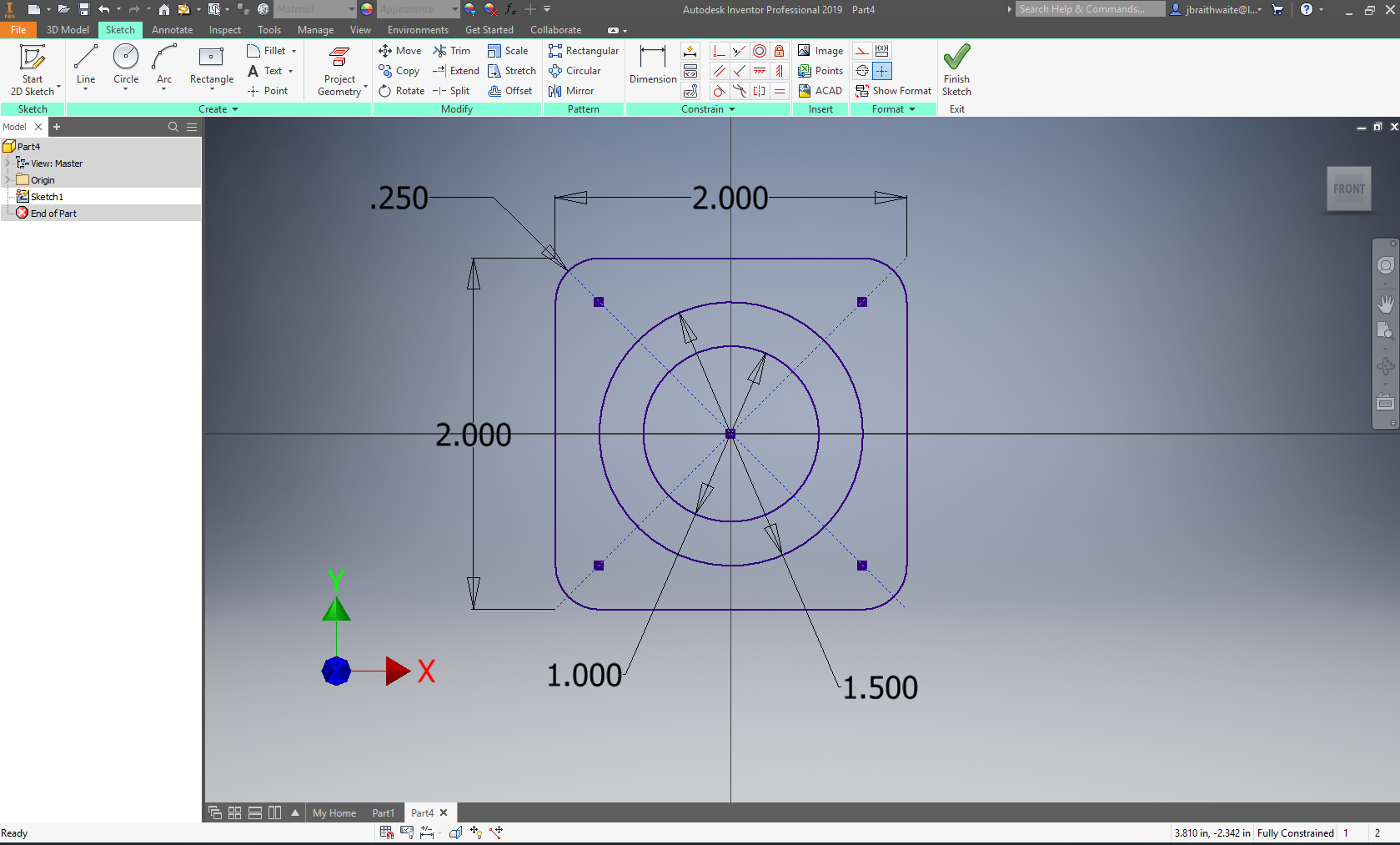Viewport: 1400px width, 845px height.
Task: Toggle Show All Constraints in status bar
Action: (407, 832)
